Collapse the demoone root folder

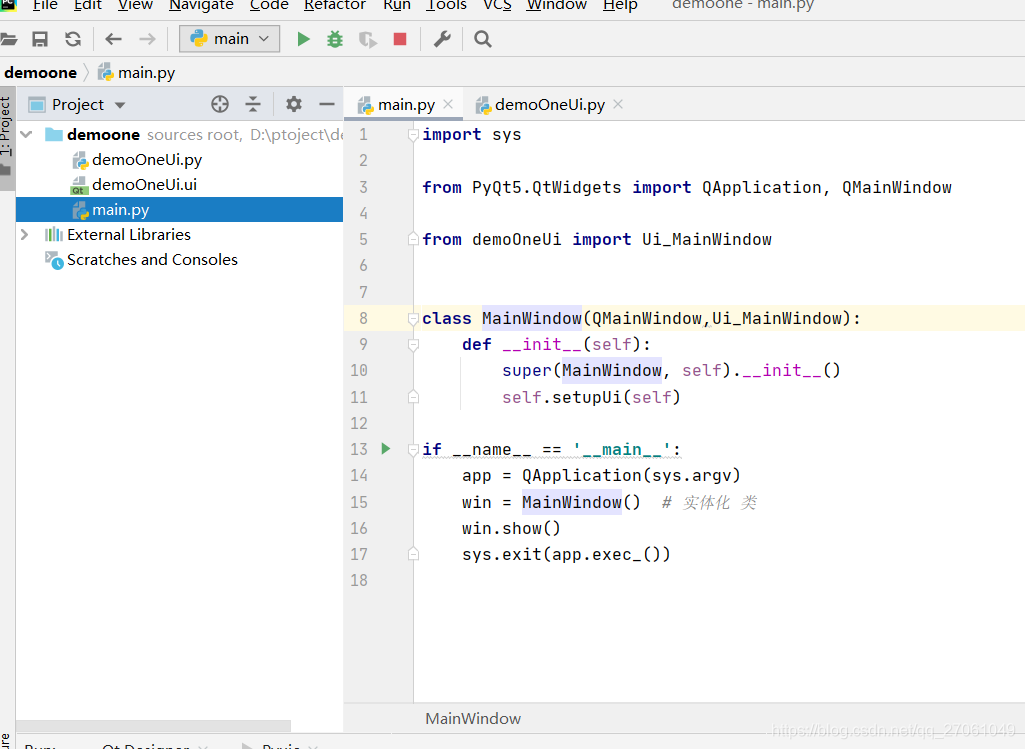[x=26, y=135]
